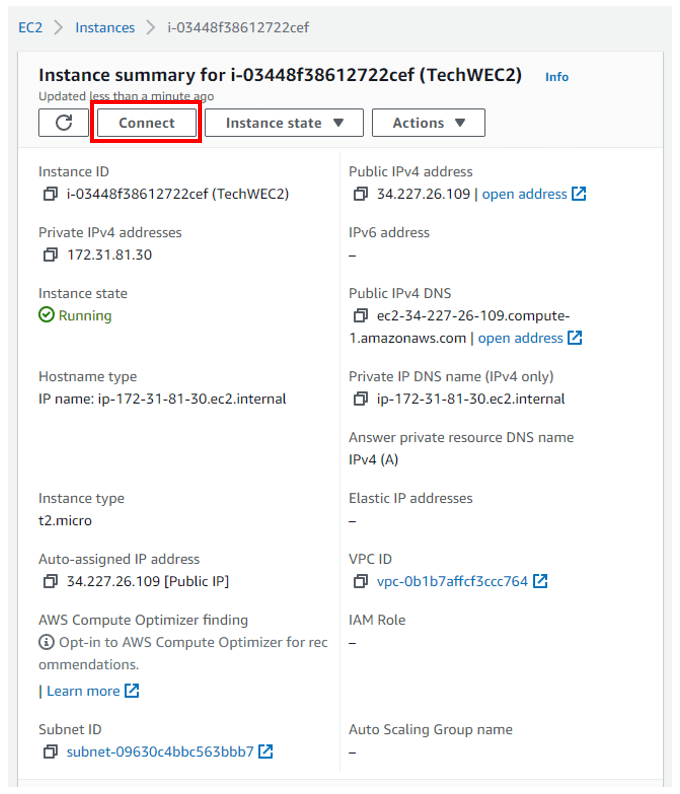
Task: Copy the public IPv4 DNS name
Action: coord(361,316)
